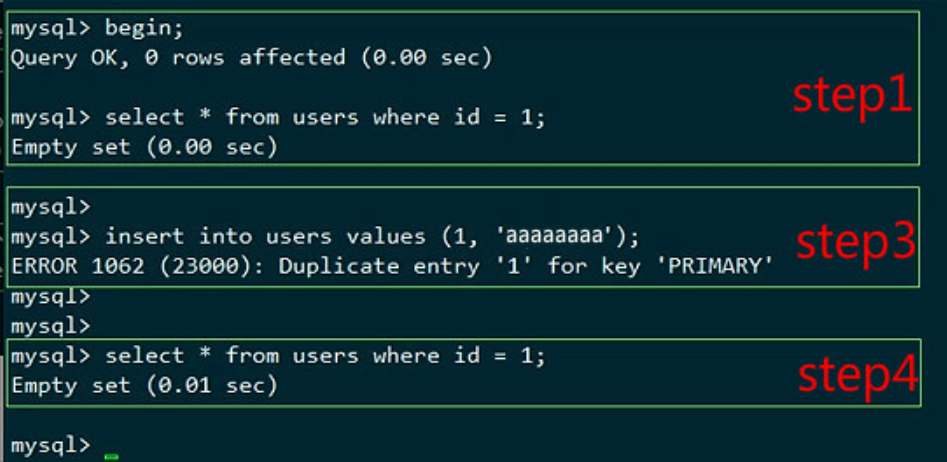Click 'Empty set (0.00 sec)' result line
947x462 pixels.
point(144,146)
